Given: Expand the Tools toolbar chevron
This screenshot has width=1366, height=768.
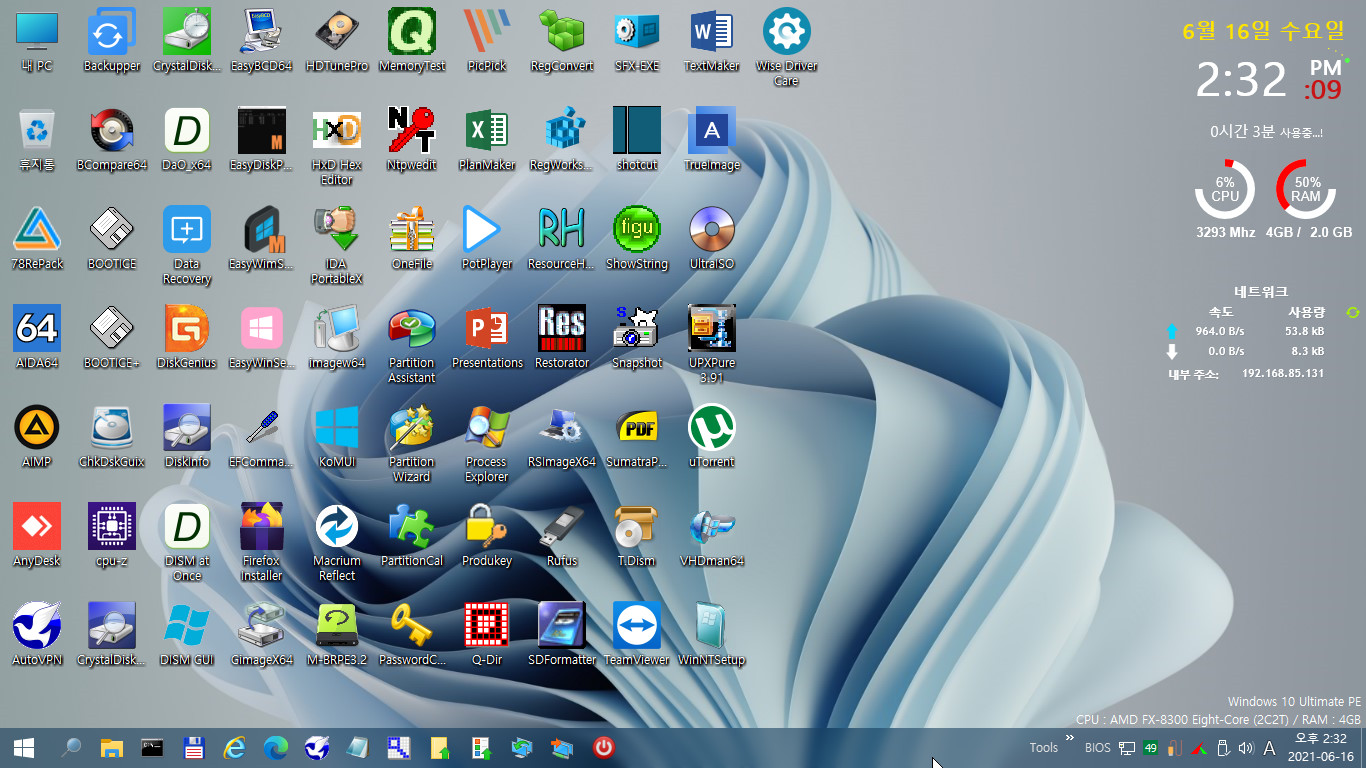Looking at the screenshot, I should pos(1070,739).
